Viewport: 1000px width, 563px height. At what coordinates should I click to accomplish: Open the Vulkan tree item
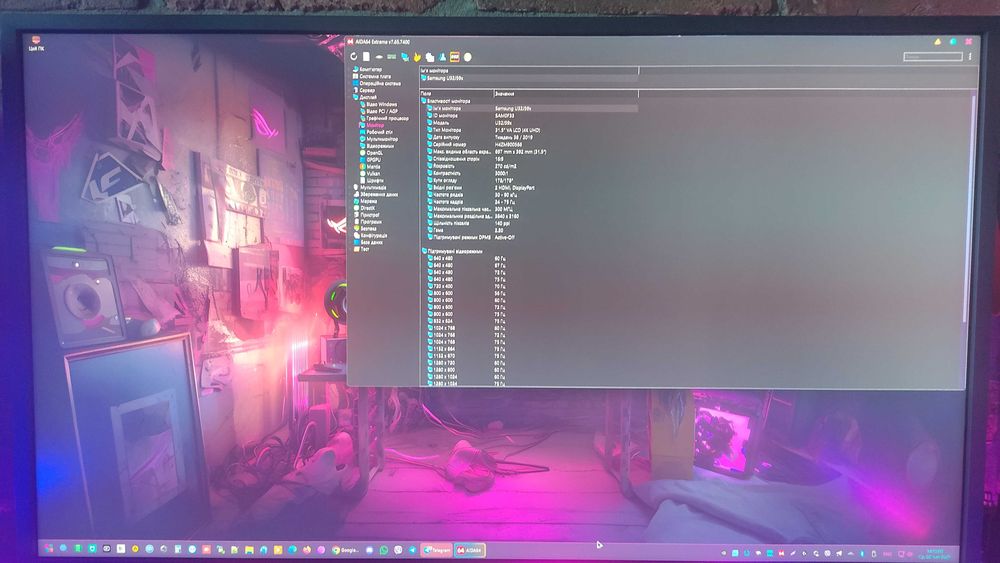click(x=371, y=173)
